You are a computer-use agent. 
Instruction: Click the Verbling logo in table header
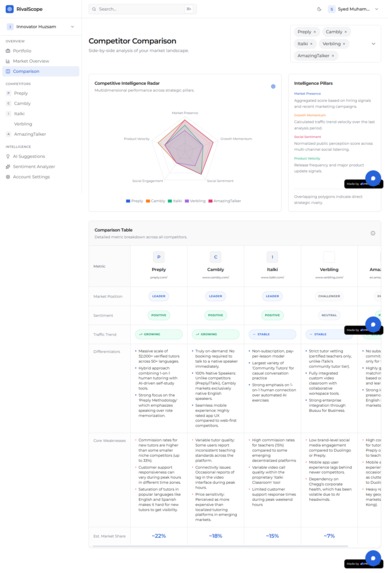tap(329, 257)
